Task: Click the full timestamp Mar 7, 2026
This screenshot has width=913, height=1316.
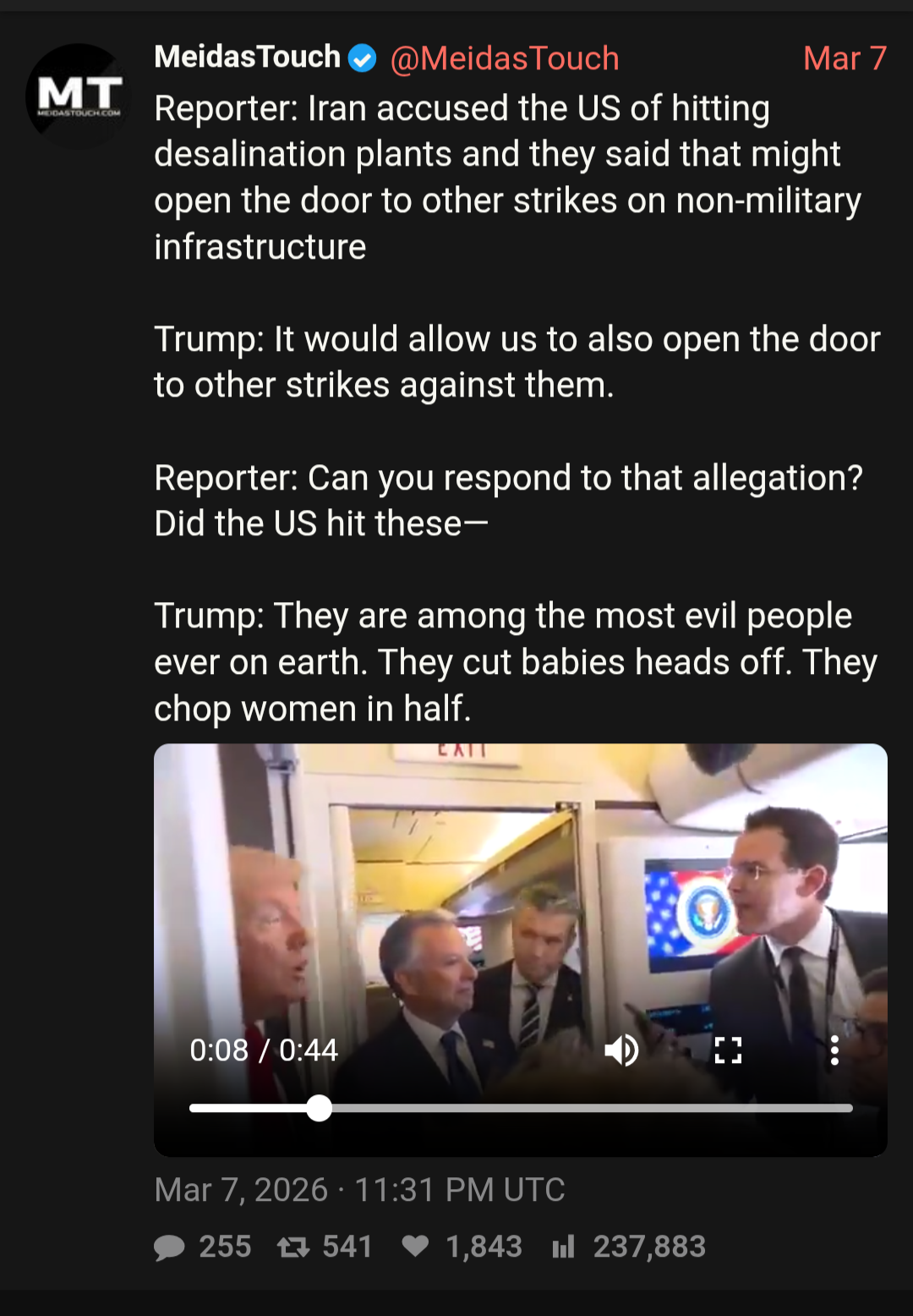Action: point(359,1190)
